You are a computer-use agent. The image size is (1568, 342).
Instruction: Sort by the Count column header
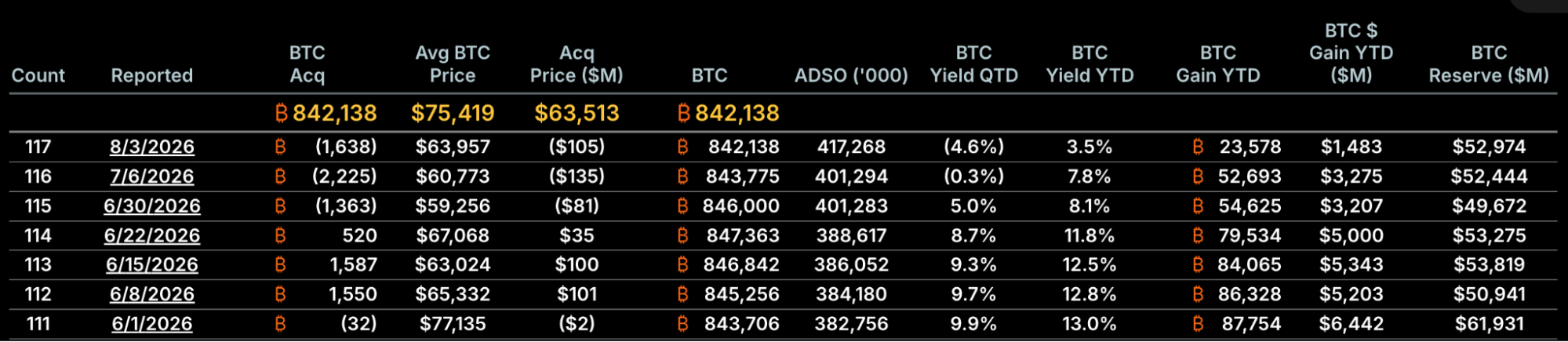(x=38, y=75)
